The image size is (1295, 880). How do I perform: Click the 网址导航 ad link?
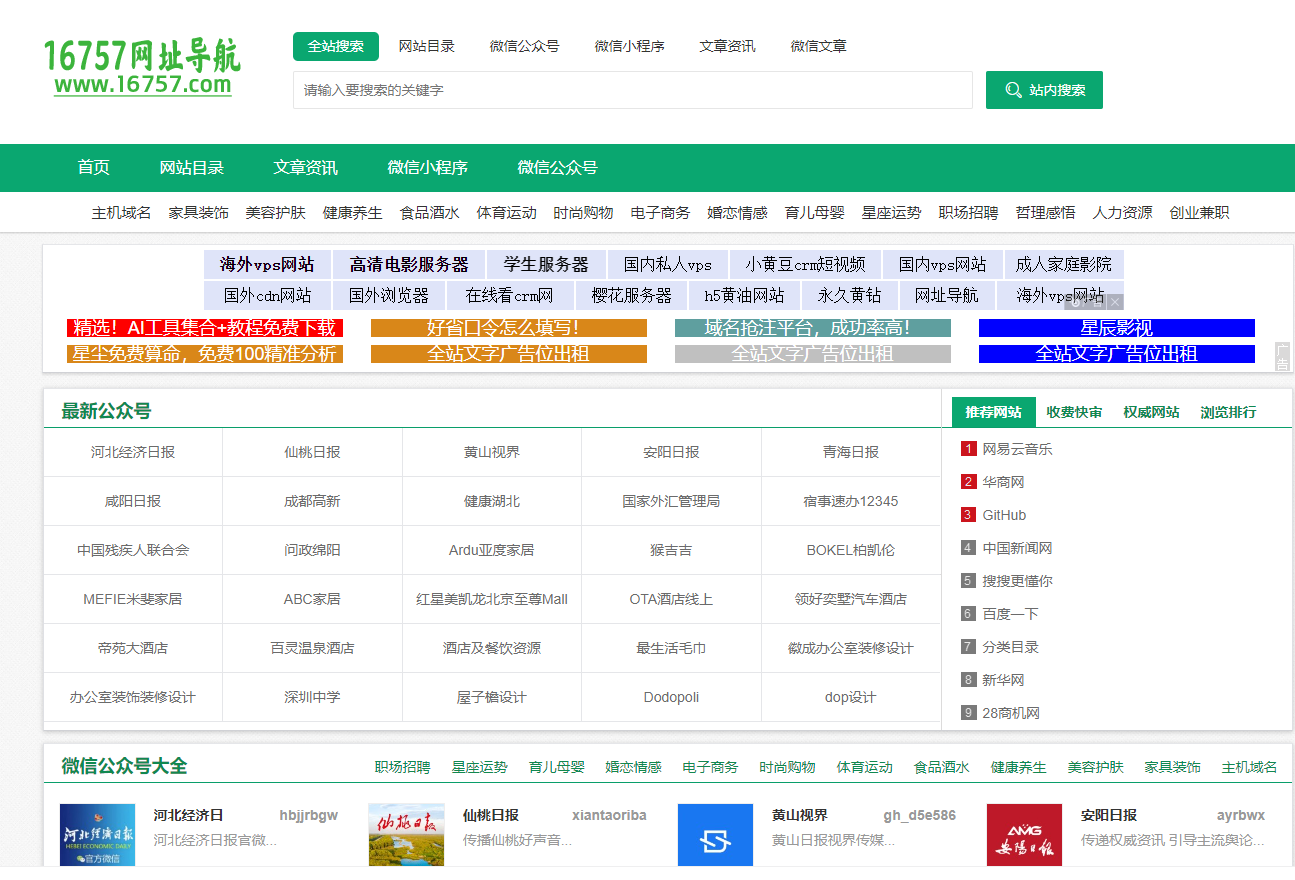[947, 295]
